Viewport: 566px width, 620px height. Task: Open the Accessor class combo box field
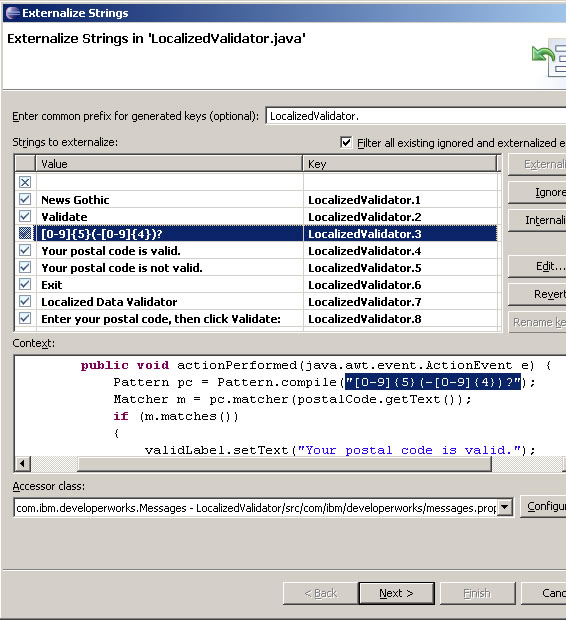tap(263, 507)
